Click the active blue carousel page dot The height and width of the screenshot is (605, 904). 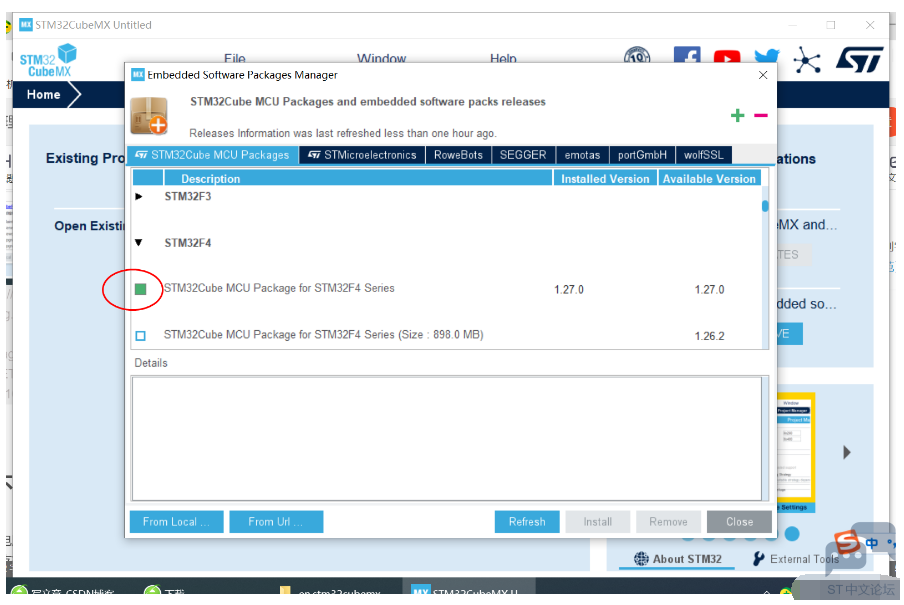point(792,534)
